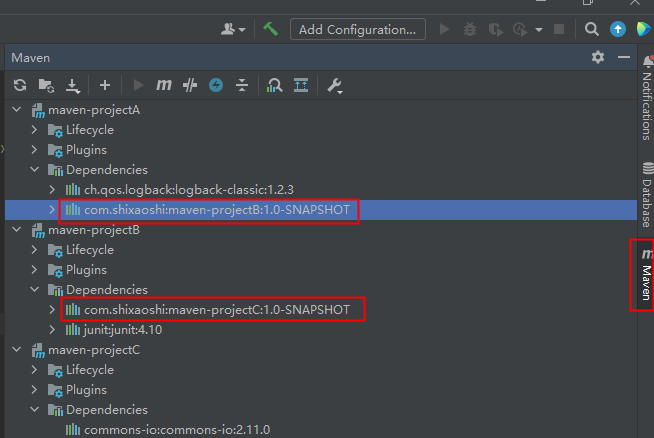The width and height of the screenshot is (654, 438).
Task: Collapse the maven-projectB node
Action: pyautogui.click(x=17, y=229)
